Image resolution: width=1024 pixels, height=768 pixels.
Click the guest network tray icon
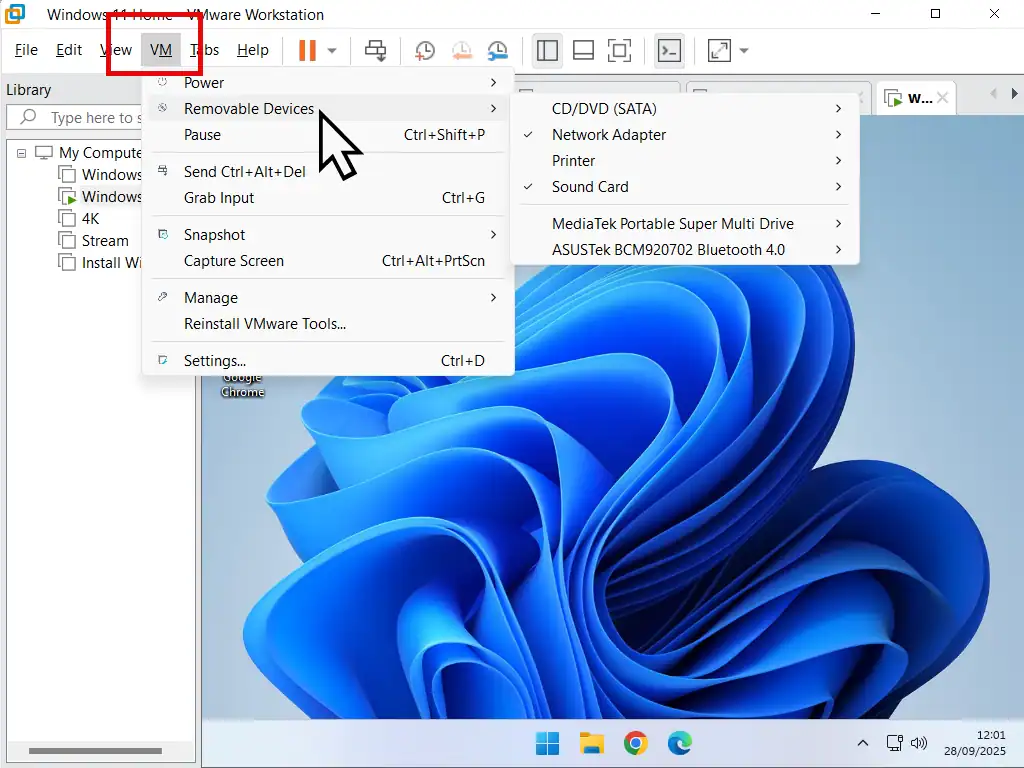tap(894, 743)
